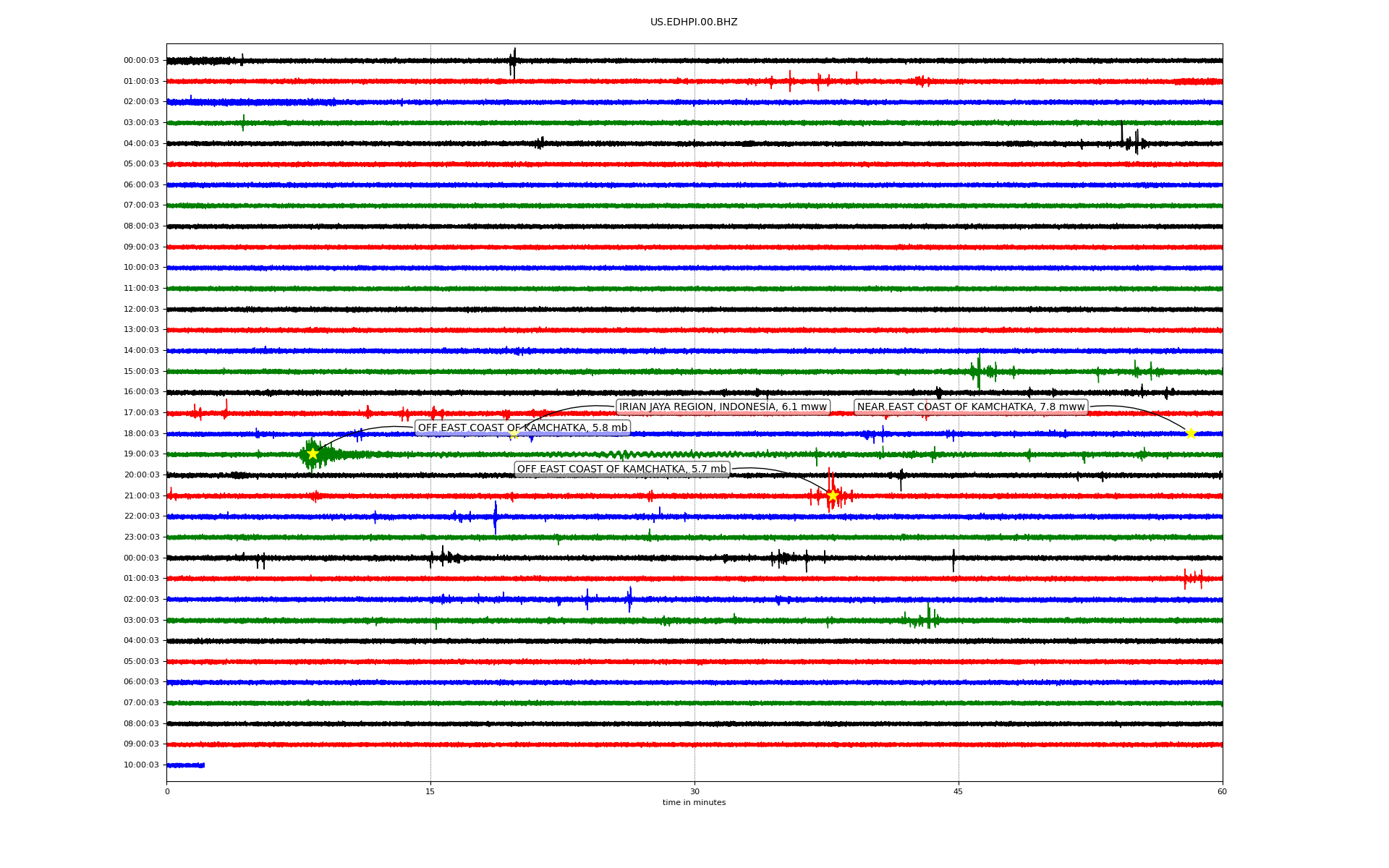This screenshot has width=1389, height=868.
Task: Click the 15:00:03 row time label
Action: point(141,371)
